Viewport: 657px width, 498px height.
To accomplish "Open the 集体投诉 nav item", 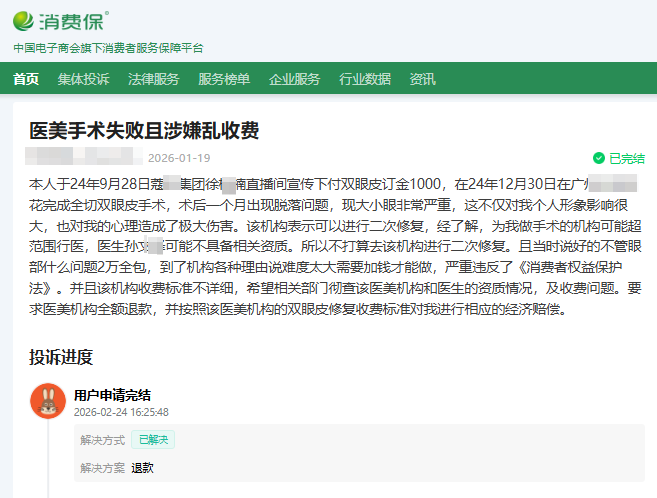I will point(83,80).
